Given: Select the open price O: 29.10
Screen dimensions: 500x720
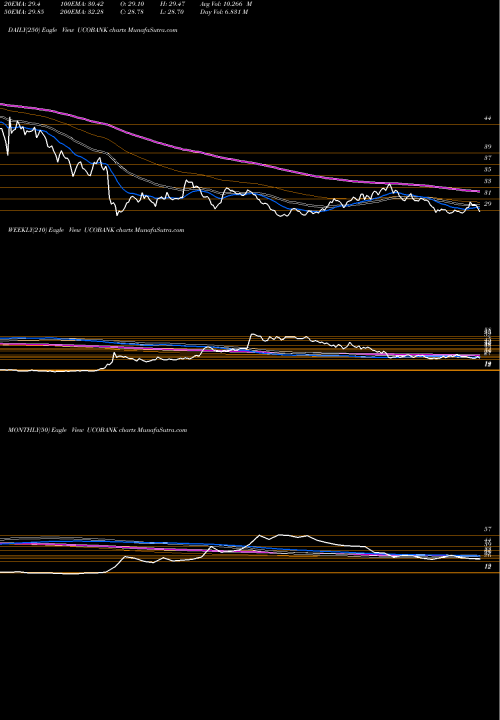Looking at the screenshot, I should click(x=131, y=4).
